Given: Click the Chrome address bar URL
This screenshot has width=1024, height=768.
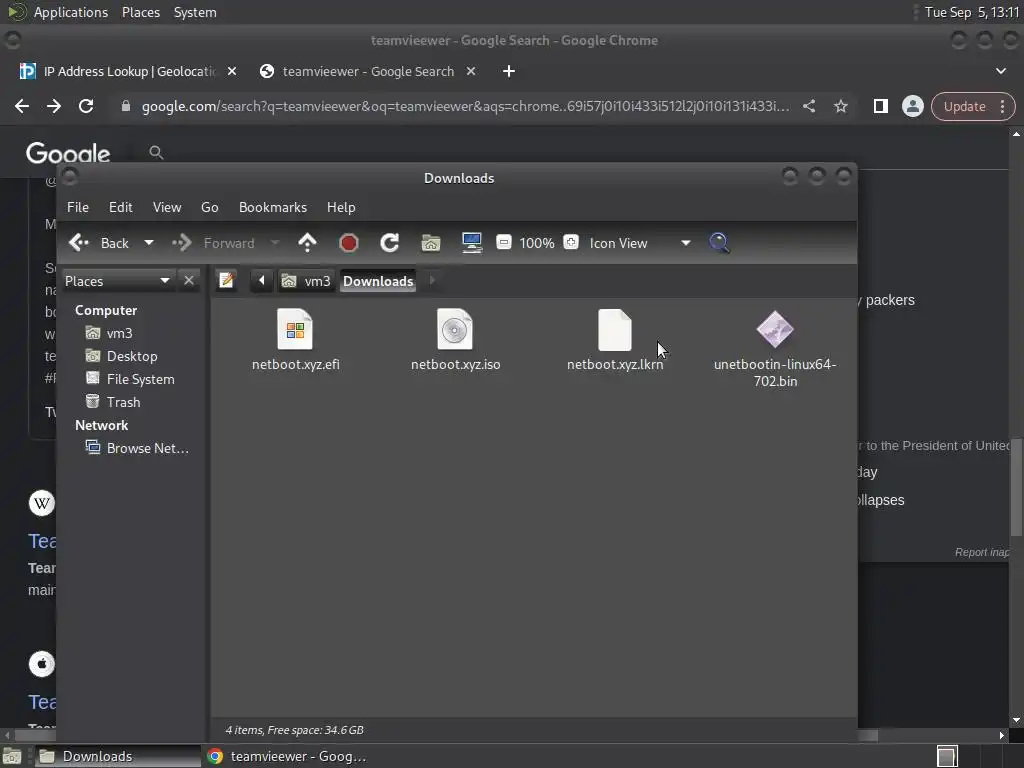Looking at the screenshot, I should [465, 106].
